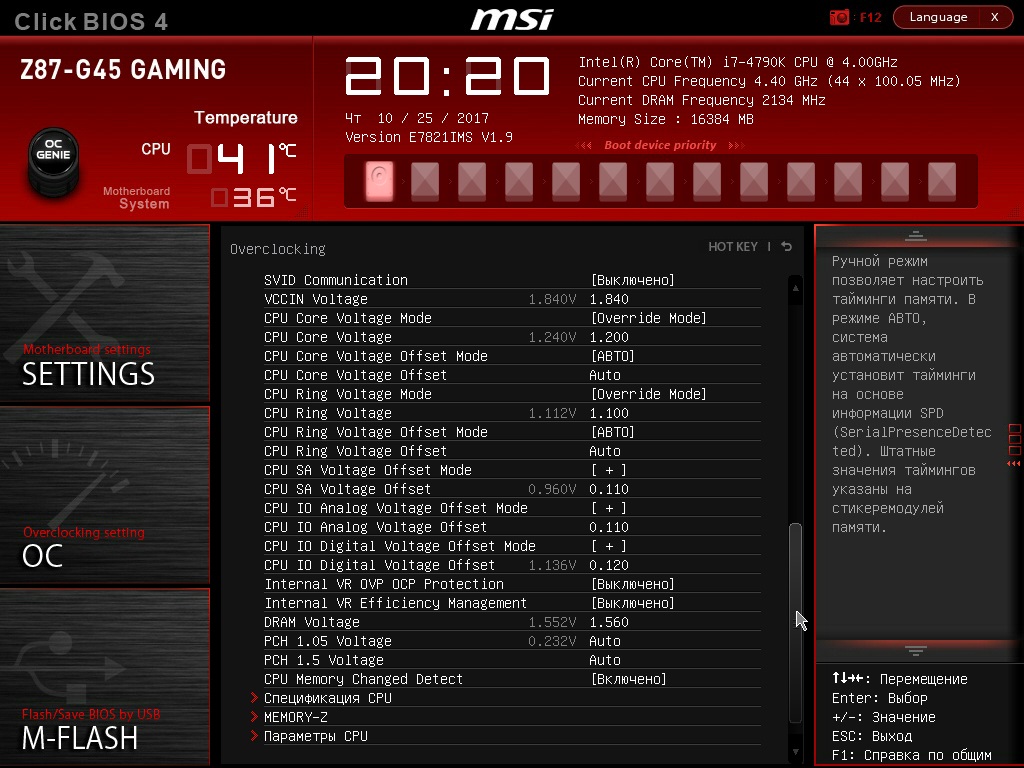The image size is (1024, 768).
Task: Open the SETTINGS section
Action: (105, 313)
